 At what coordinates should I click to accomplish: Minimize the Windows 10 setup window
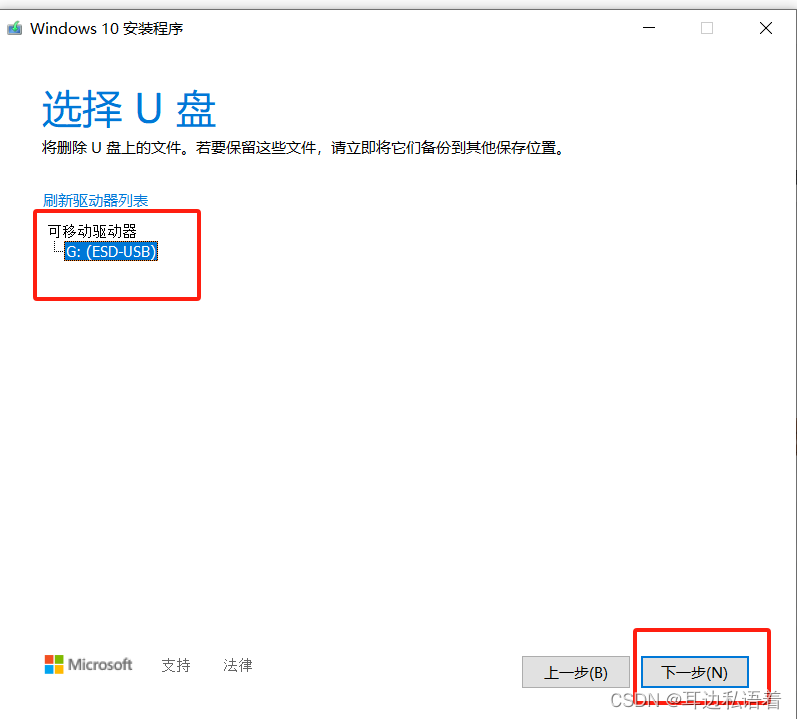coord(649,28)
